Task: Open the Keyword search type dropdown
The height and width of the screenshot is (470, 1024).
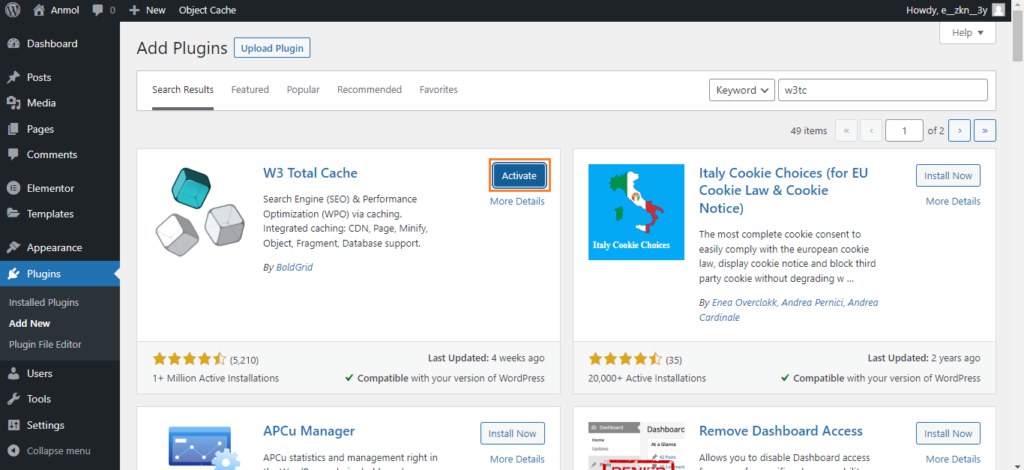Action: point(742,90)
